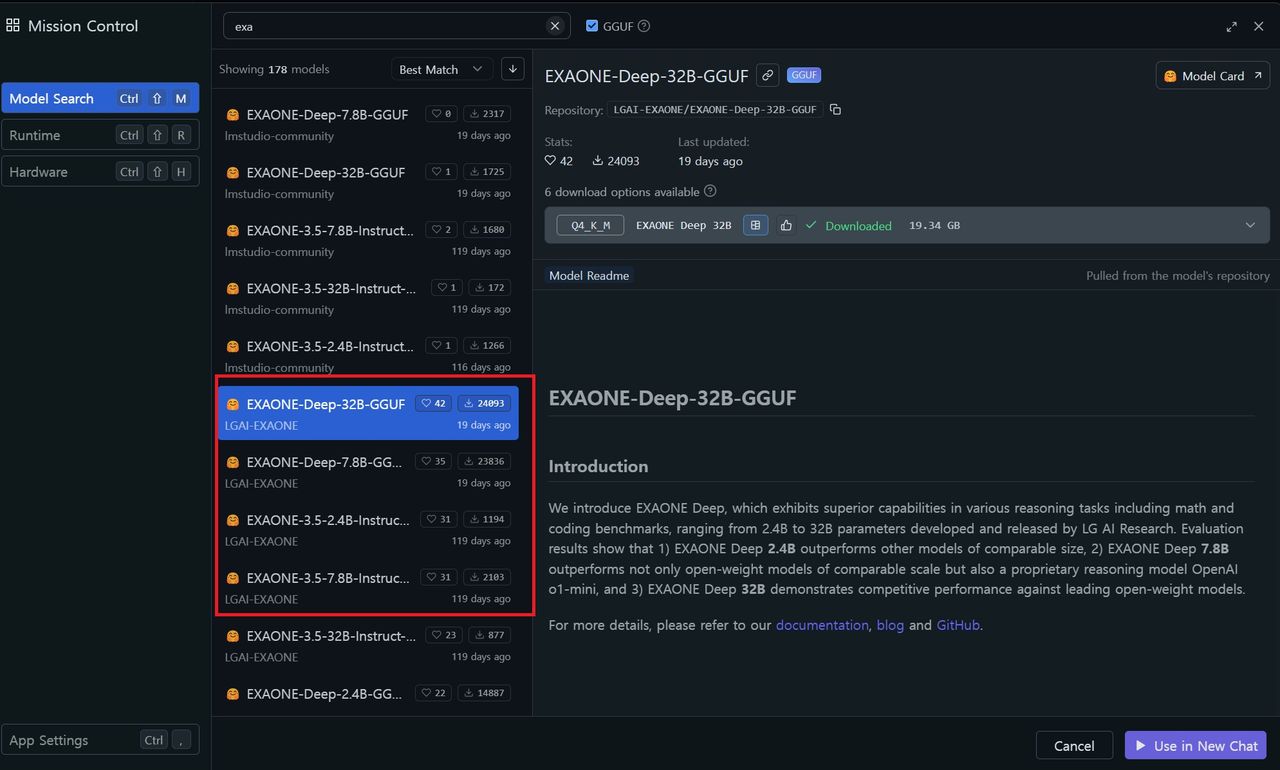Select lmstudio-community EXAONE-Deep-7.8B-GGUF model
Screen dimensions: 1280x770
point(368,124)
